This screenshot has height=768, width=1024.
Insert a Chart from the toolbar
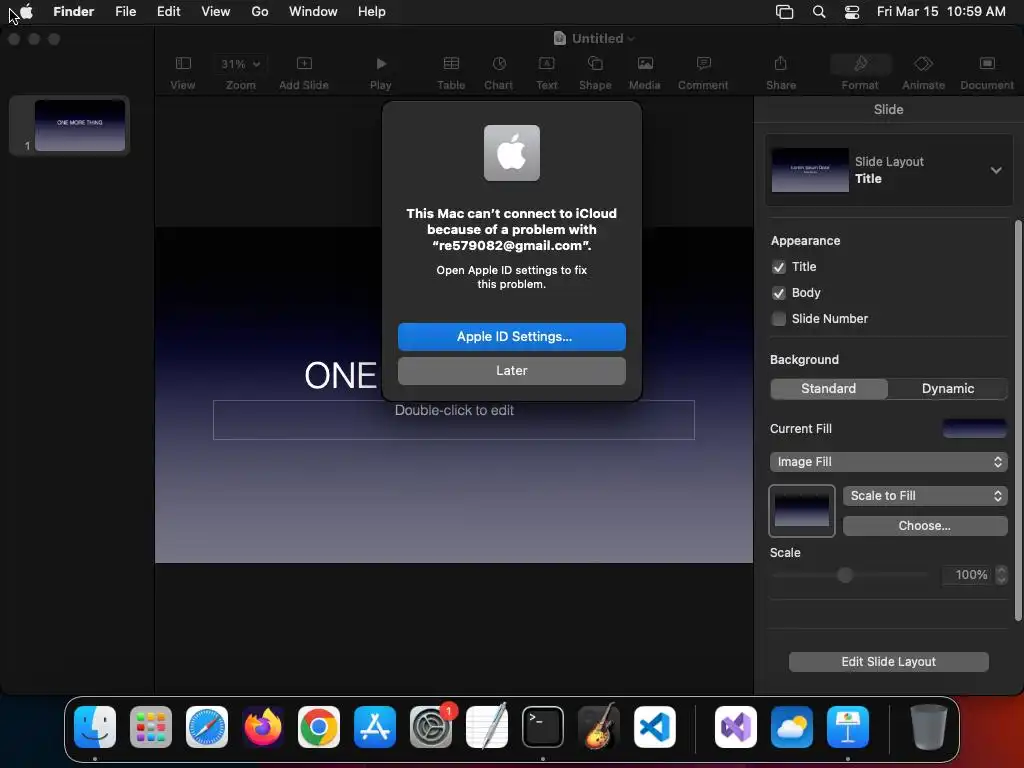499,72
